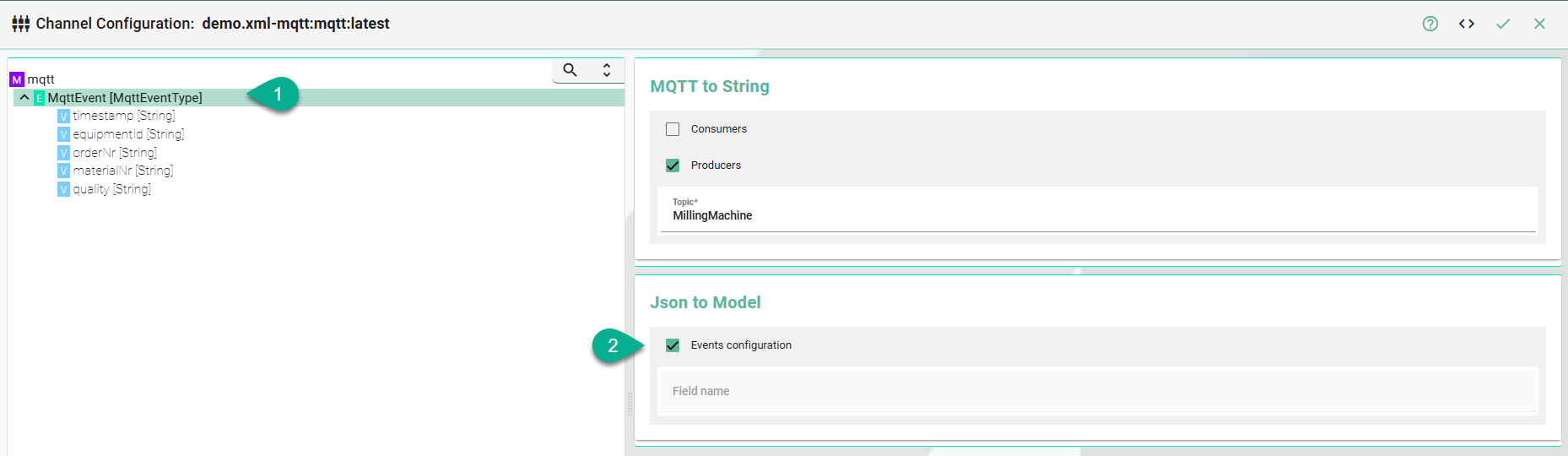Click the purple M model icon

17,79
